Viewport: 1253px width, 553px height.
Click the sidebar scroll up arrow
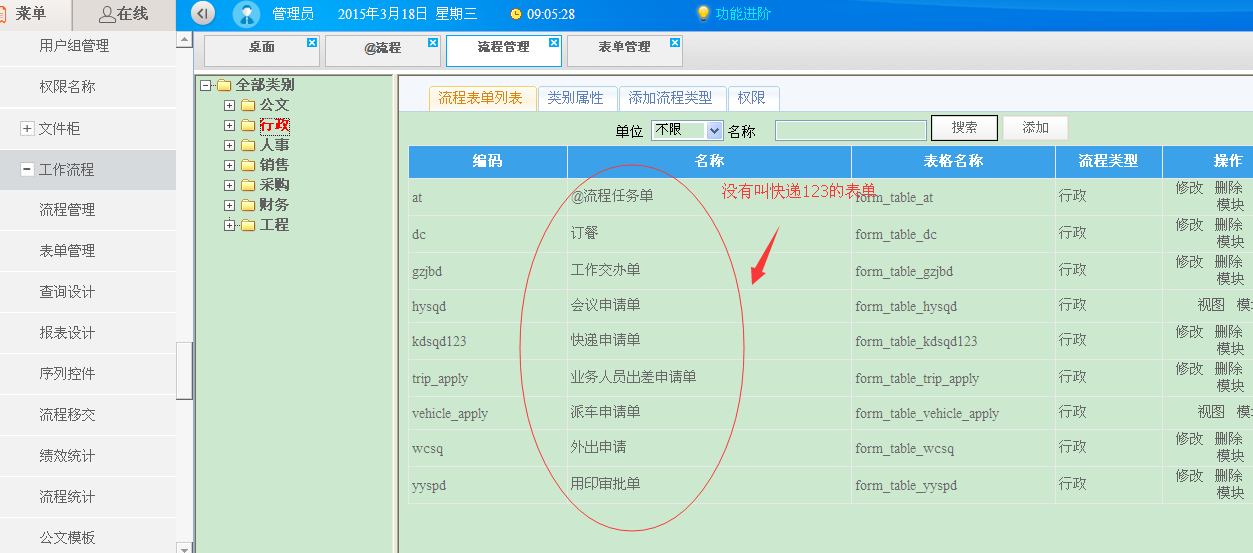(184, 40)
